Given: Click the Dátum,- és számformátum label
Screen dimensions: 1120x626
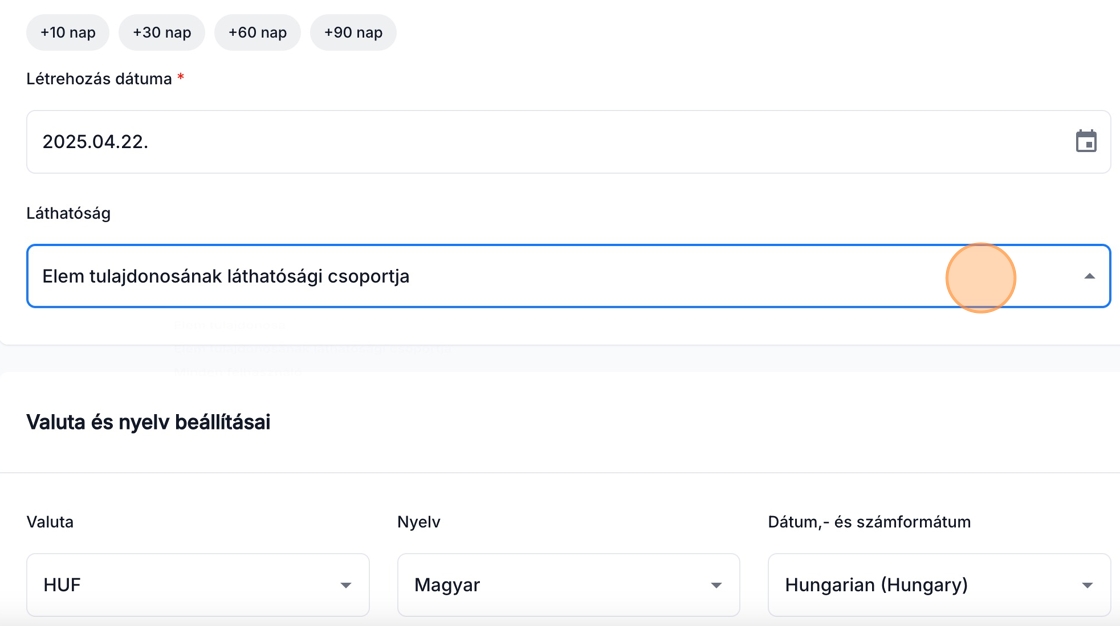Looking at the screenshot, I should (869, 522).
